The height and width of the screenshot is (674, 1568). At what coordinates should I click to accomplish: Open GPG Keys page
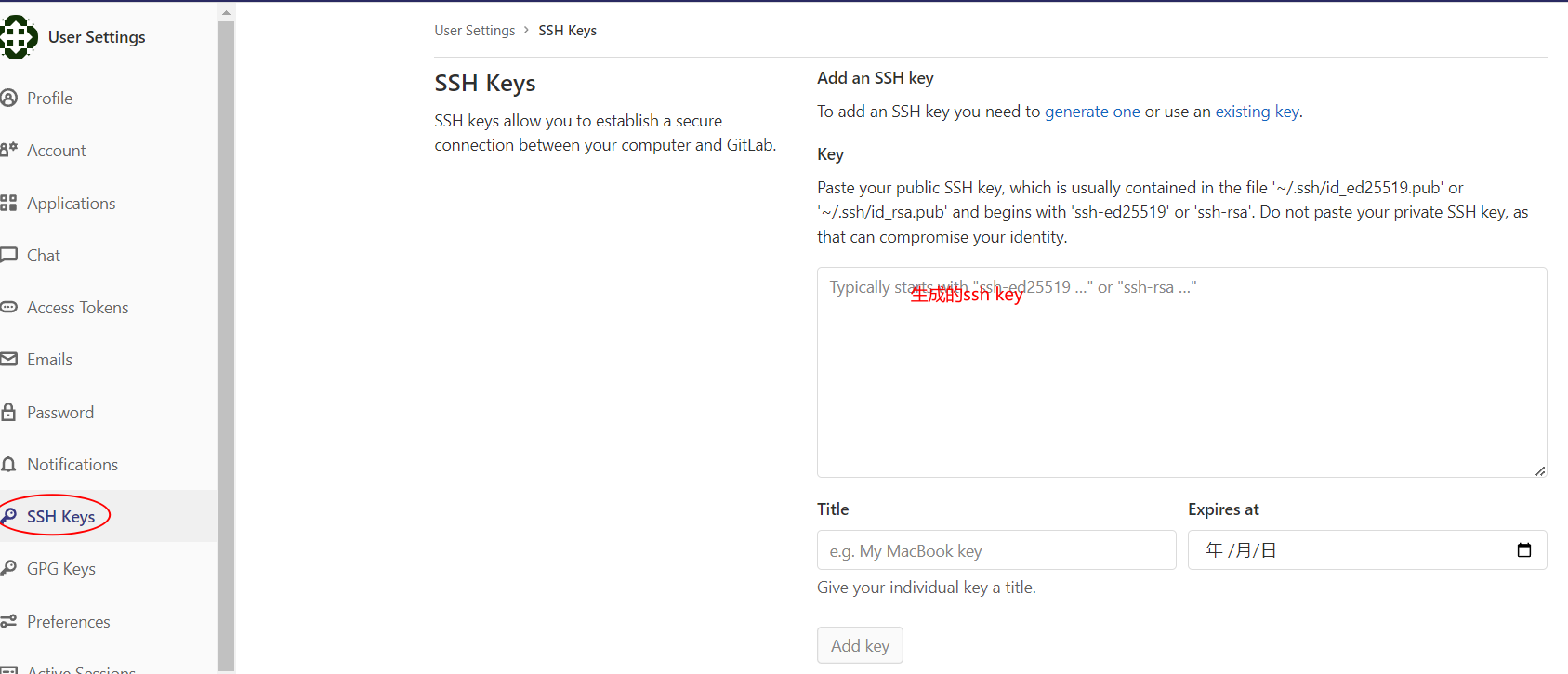point(61,568)
